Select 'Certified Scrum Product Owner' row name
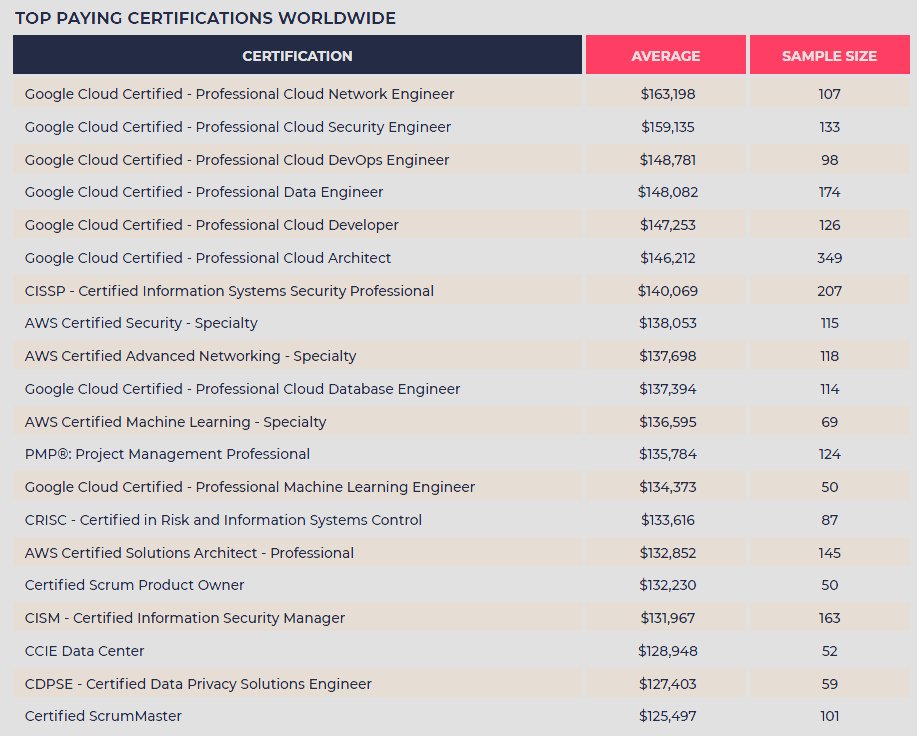 tap(135, 585)
